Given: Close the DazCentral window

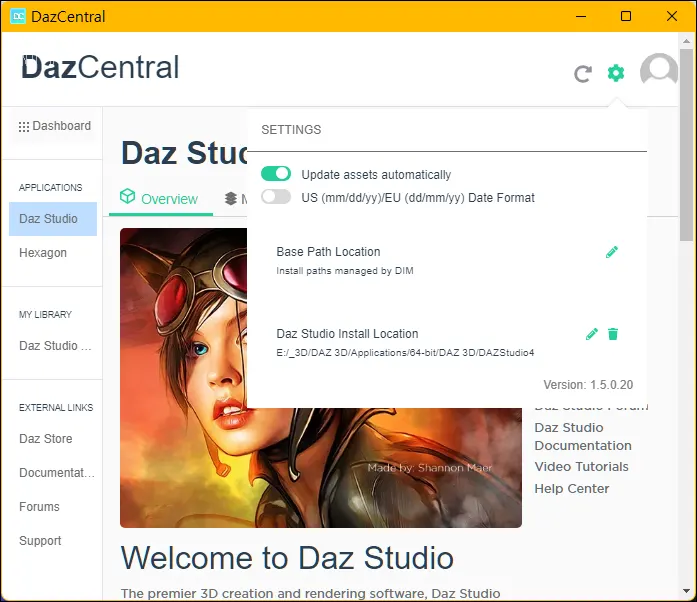Looking at the screenshot, I should pos(672,16).
